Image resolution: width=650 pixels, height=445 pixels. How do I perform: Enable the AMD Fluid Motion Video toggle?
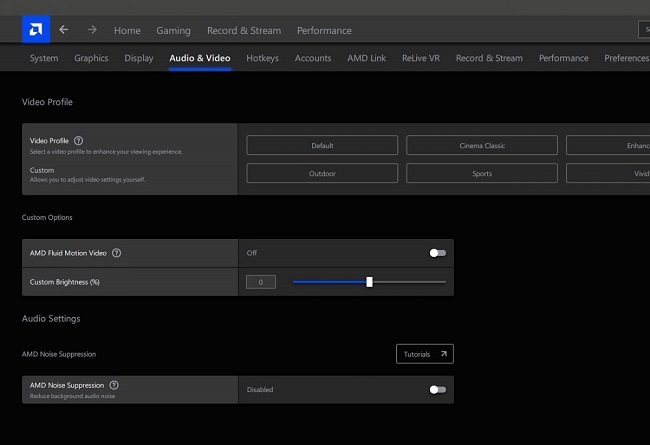coord(437,253)
